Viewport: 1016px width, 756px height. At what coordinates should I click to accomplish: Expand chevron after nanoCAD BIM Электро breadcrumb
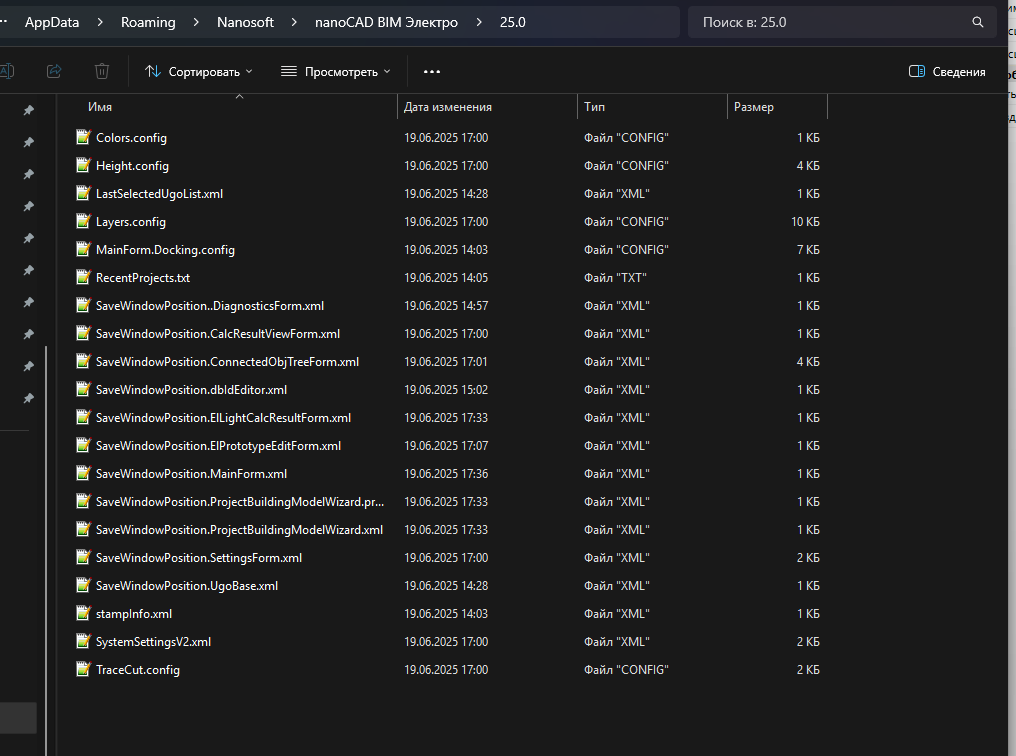coord(479,22)
